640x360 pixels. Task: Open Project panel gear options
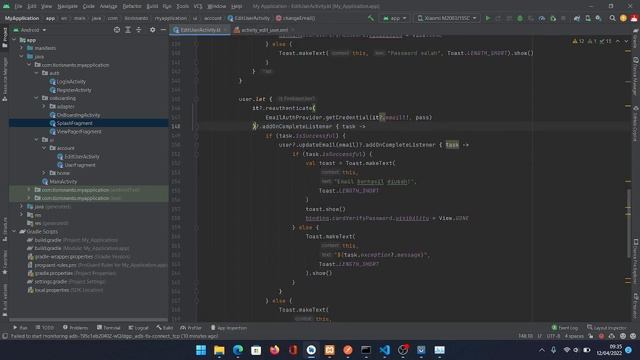tap(152, 30)
